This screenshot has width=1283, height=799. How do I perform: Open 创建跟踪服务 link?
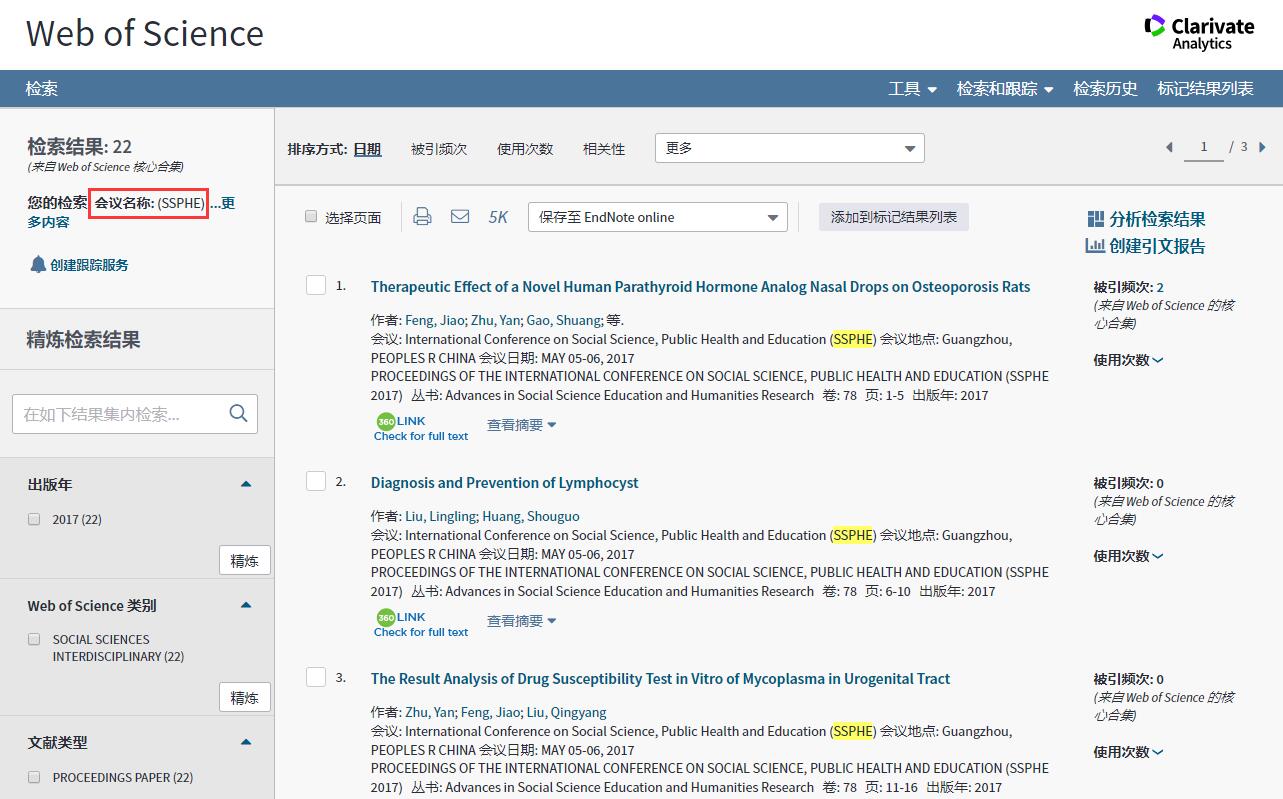(x=89, y=265)
